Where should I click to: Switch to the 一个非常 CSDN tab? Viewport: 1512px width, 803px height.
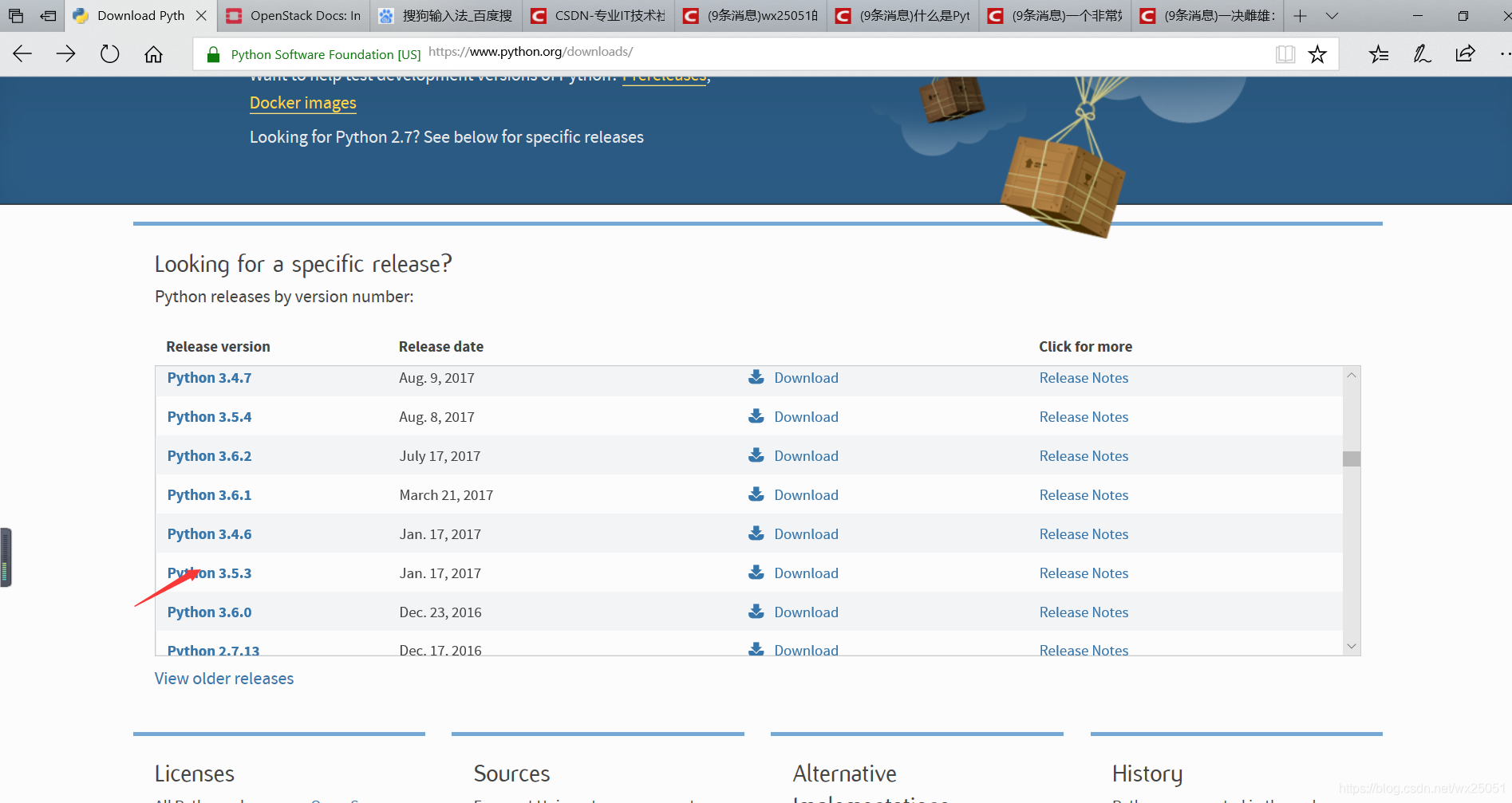pyautogui.click(x=1056, y=15)
